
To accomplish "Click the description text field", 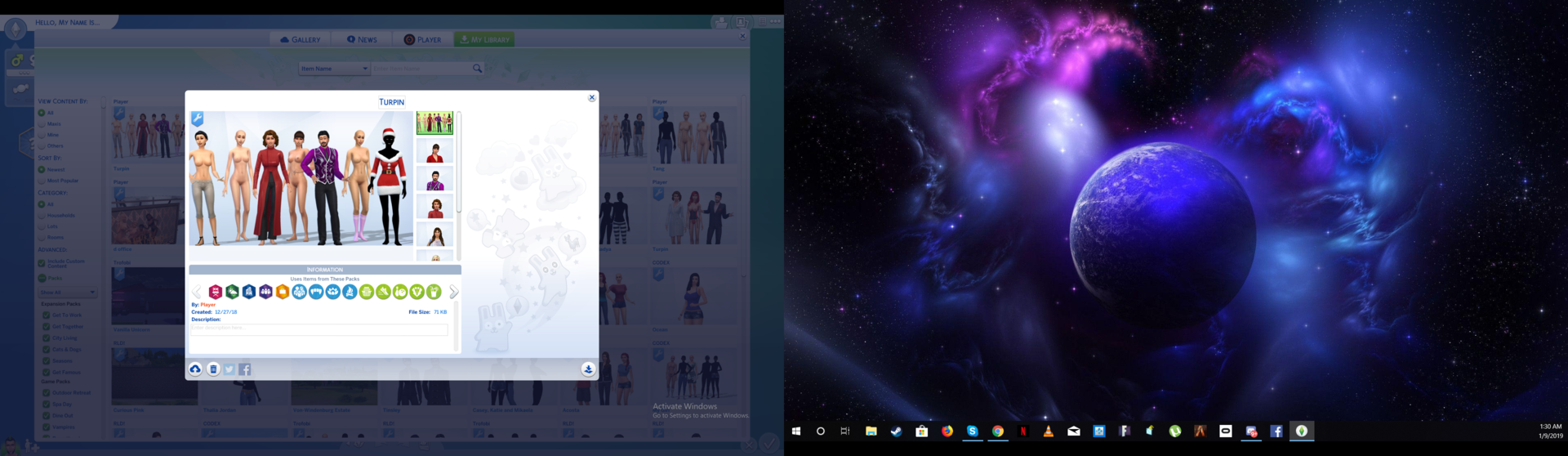I will (319, 329).
